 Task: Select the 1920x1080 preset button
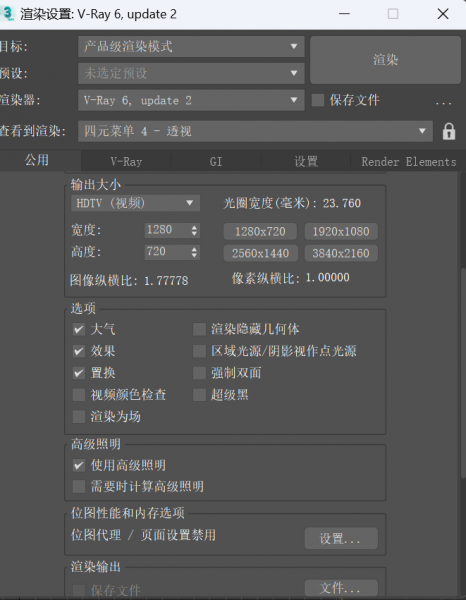341,232
